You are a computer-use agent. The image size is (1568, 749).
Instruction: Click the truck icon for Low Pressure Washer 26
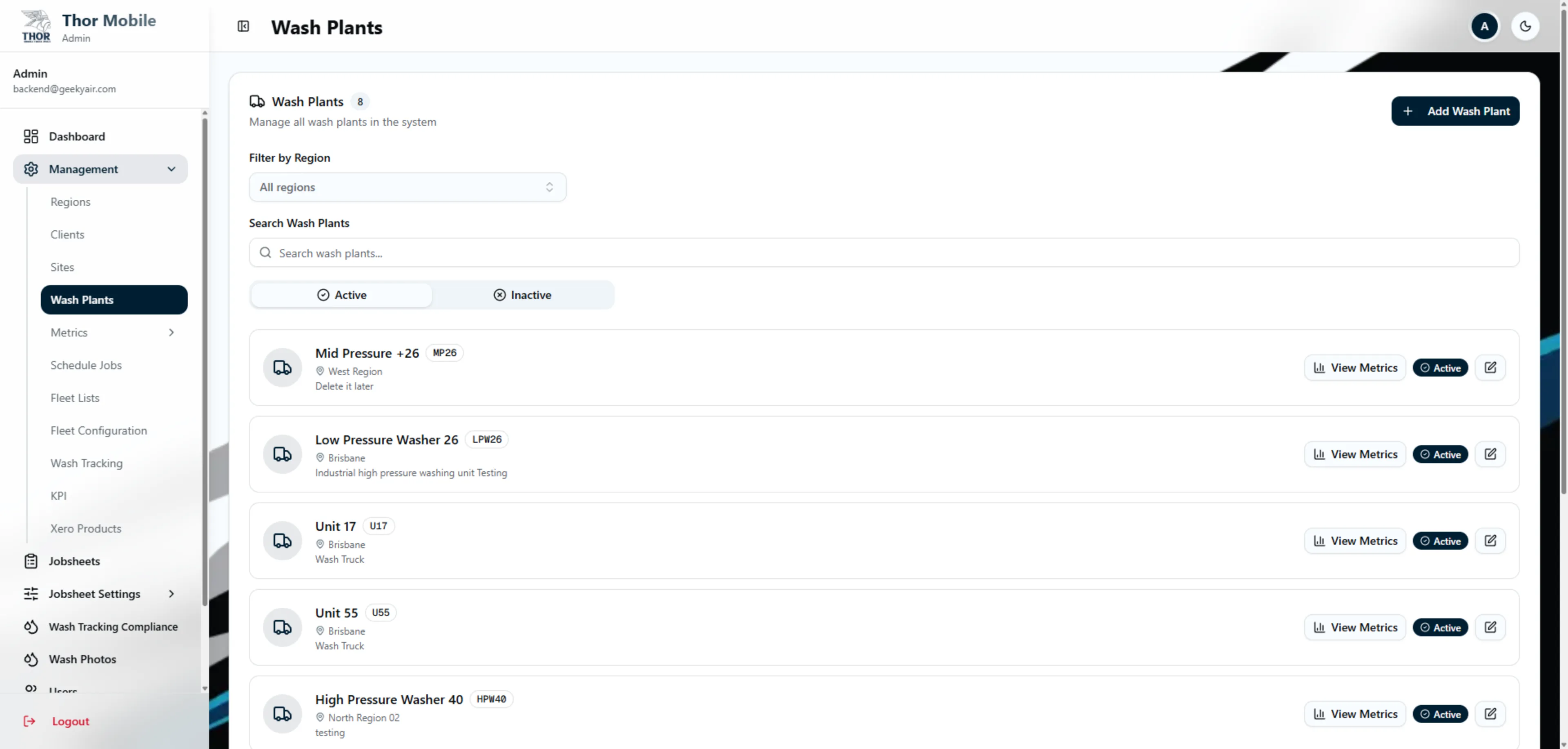click(283, 454)
